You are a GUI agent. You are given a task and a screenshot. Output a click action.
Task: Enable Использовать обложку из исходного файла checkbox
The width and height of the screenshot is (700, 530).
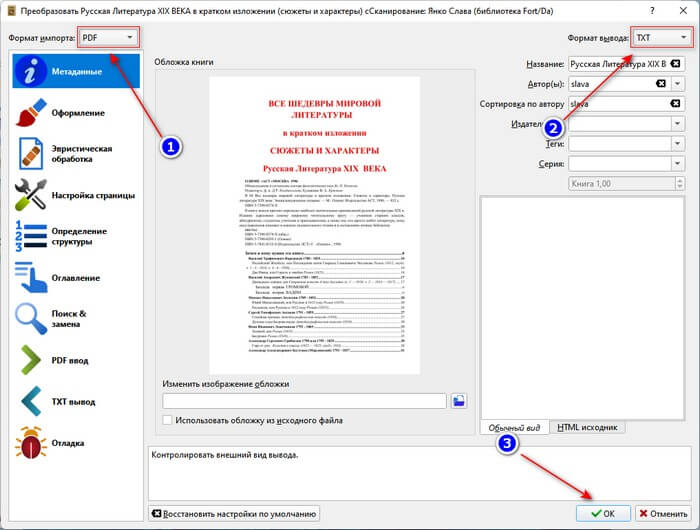pos(167,420)
